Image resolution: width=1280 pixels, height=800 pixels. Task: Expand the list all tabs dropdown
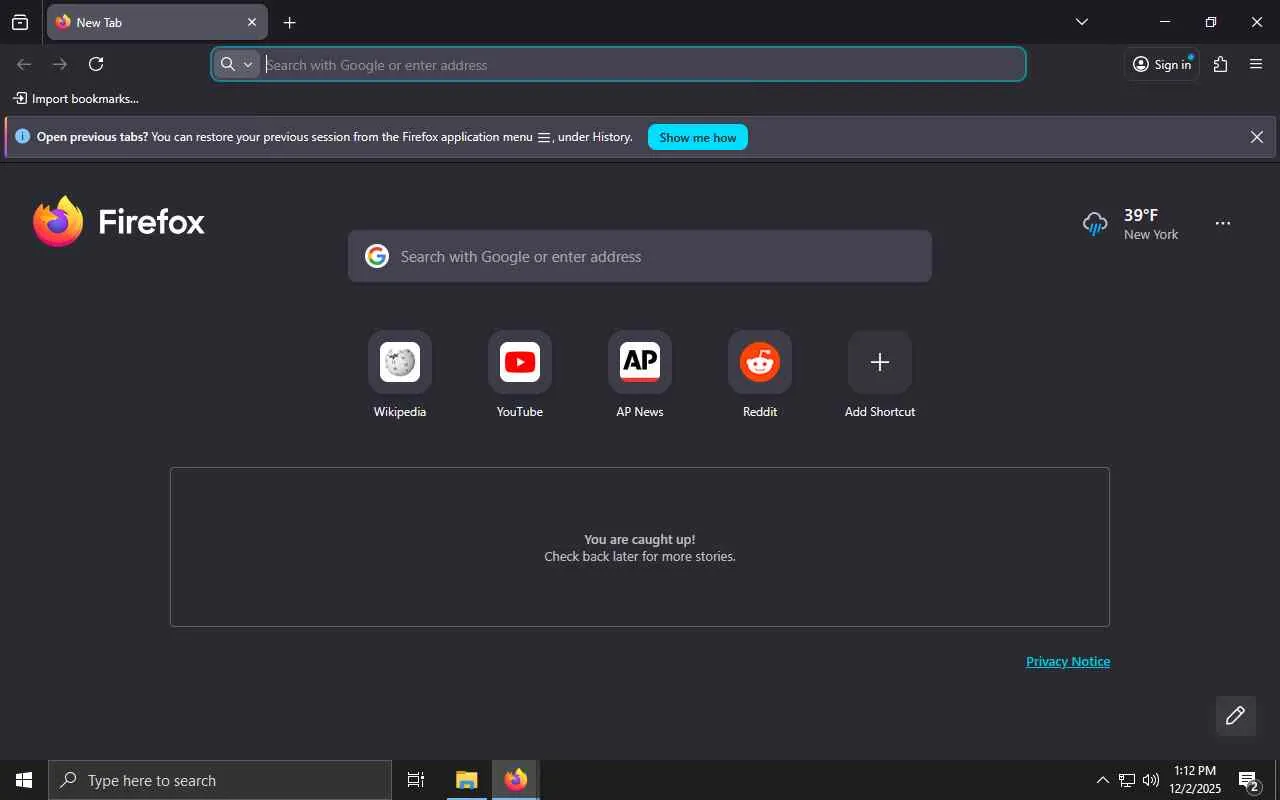coord(1082,22)
